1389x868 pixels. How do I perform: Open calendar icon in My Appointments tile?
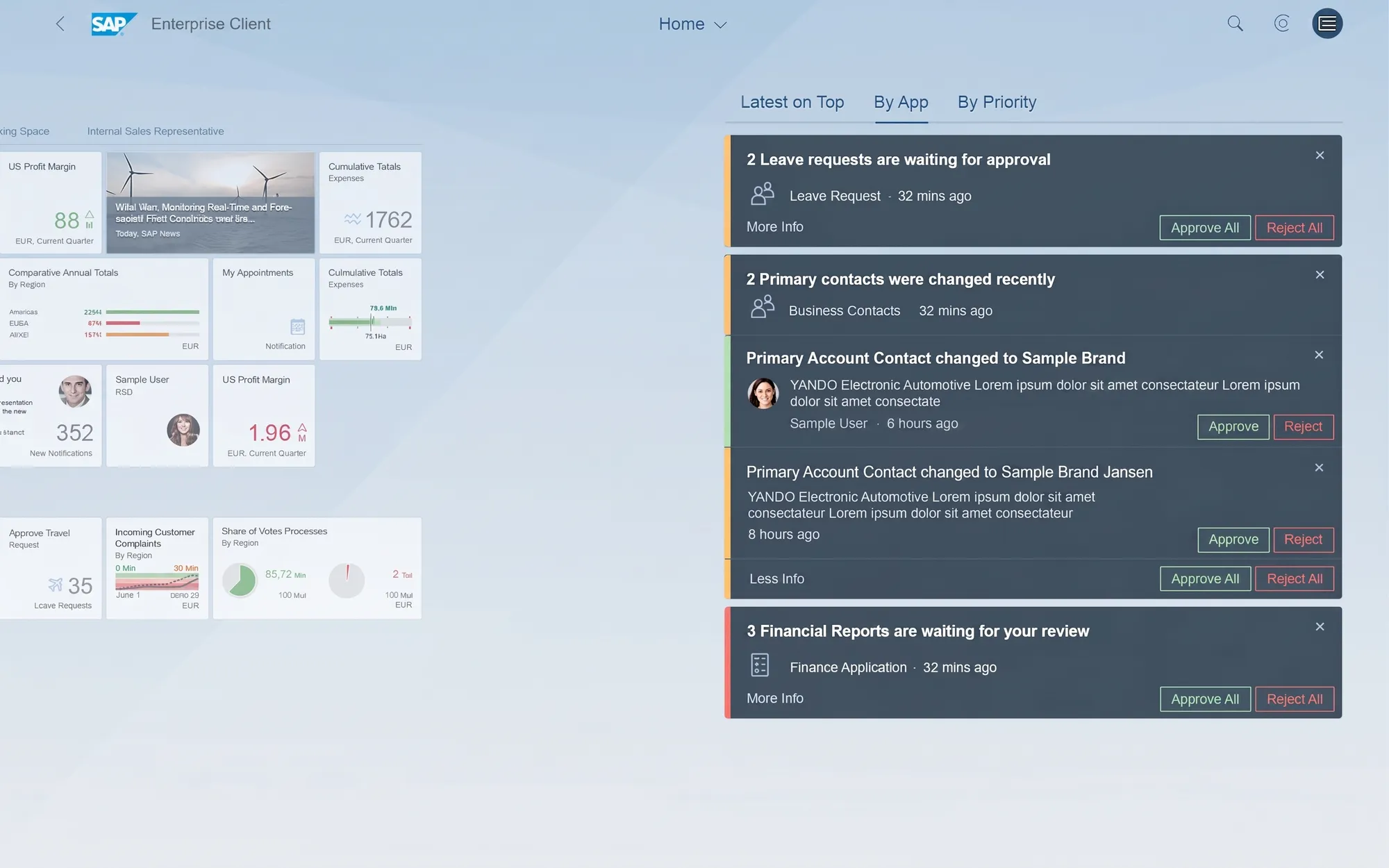(x=297, y=326)
